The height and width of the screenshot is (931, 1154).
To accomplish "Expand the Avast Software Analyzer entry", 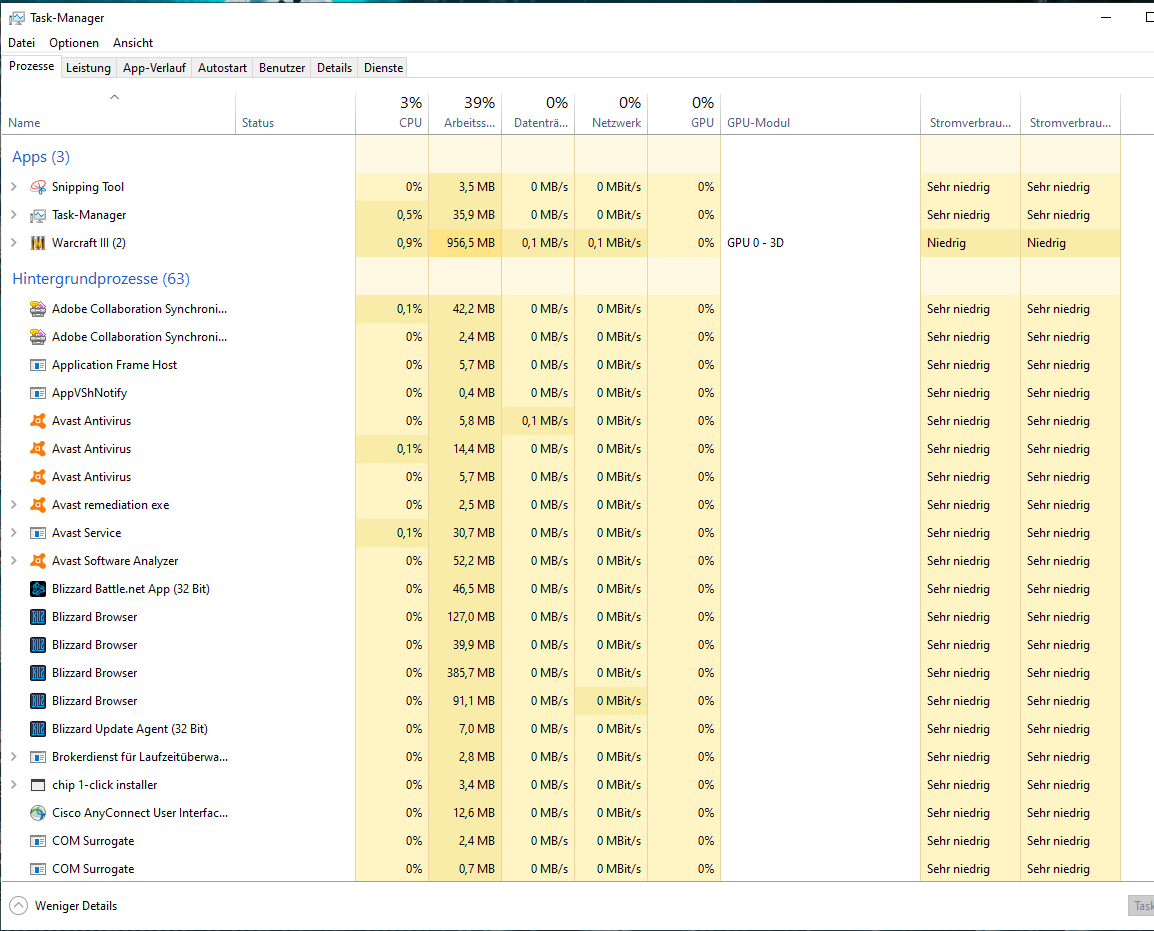I will click(13, 561).
